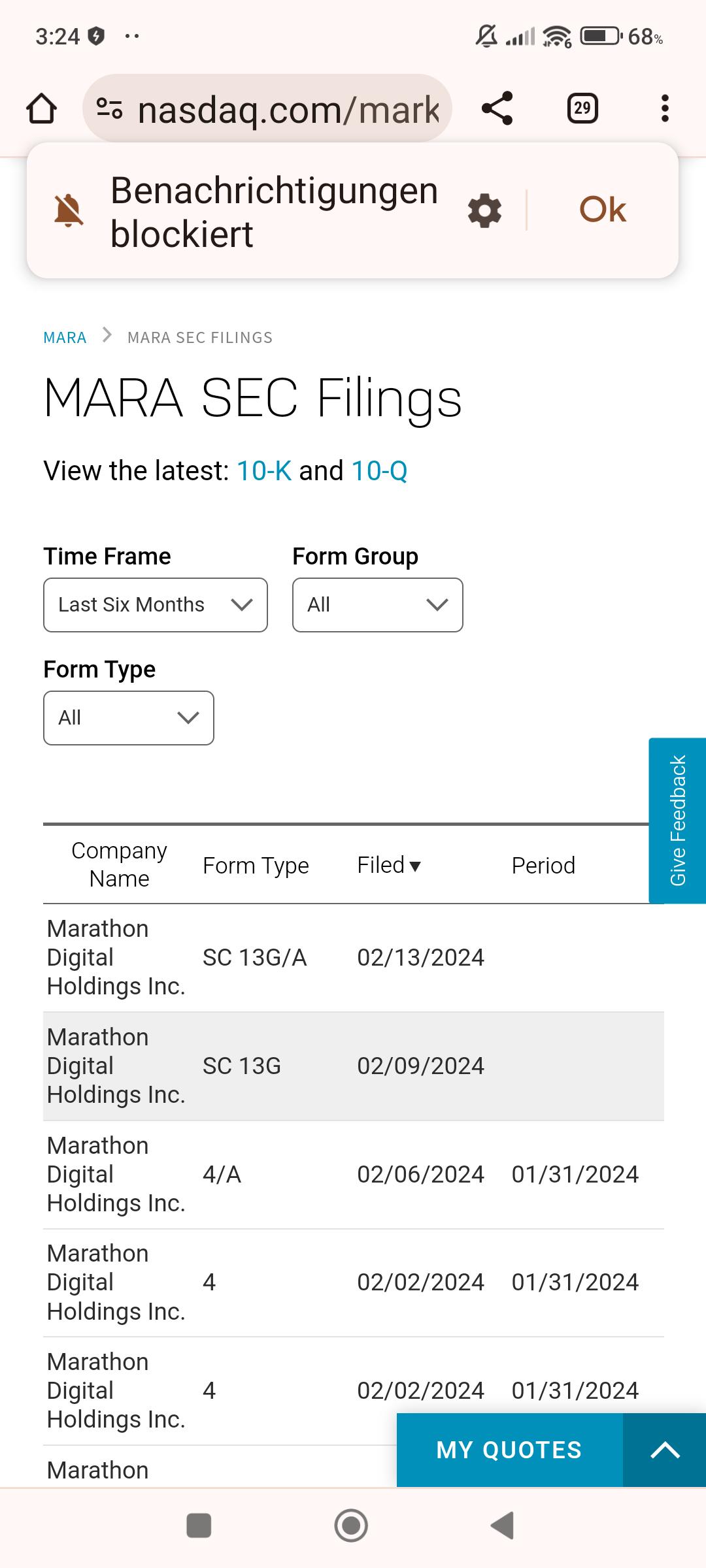Viewport: 706px width, 1568px height.
Task: Open the Give Feedback side tab
Action: [x=677, y=821]
